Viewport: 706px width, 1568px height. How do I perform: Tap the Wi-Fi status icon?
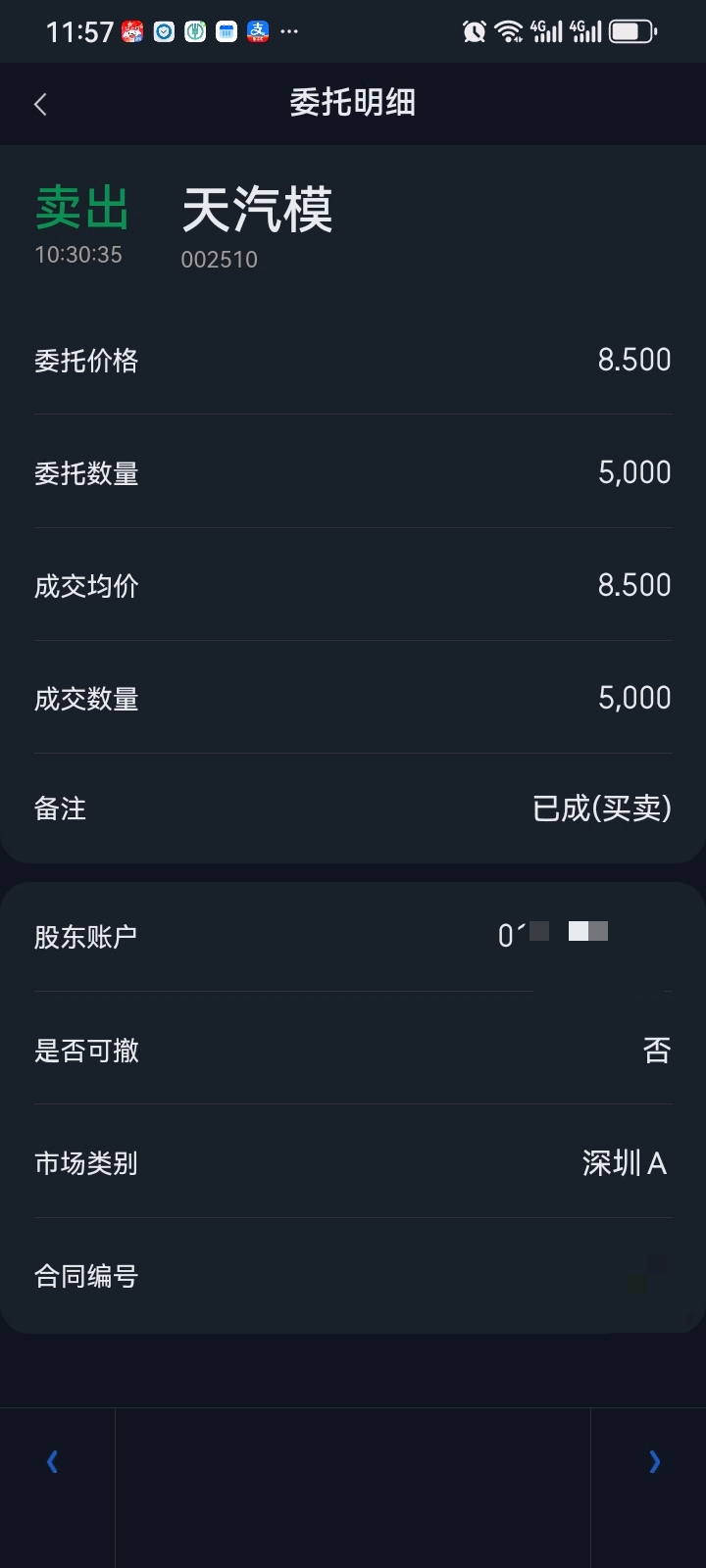(x=508, y=31)
